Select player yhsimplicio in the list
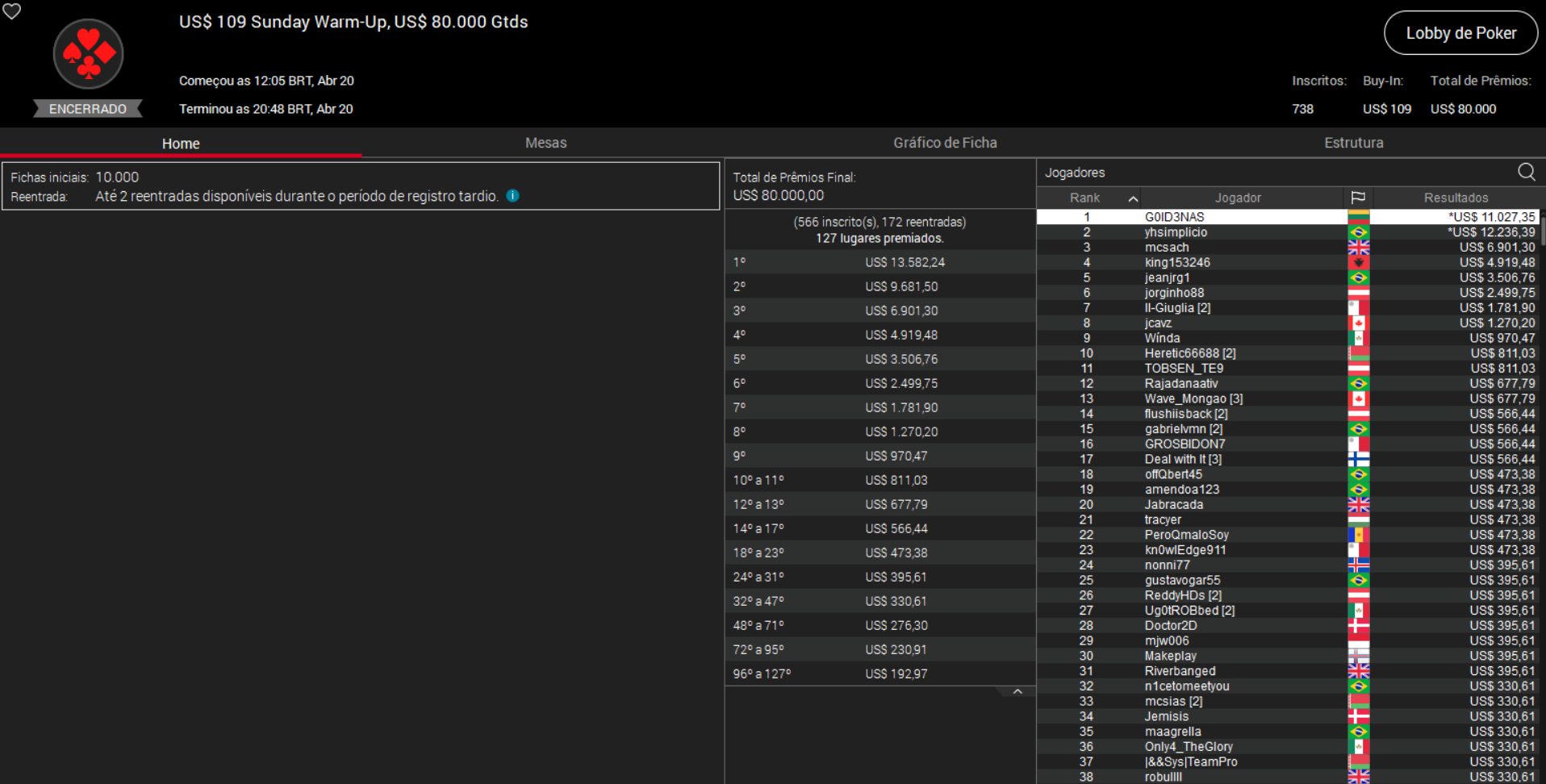 point(1288,232)
